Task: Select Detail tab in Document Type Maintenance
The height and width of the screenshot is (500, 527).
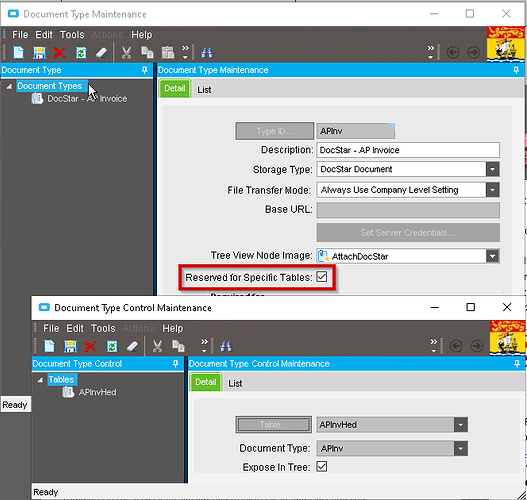Action: pos(175,88)
